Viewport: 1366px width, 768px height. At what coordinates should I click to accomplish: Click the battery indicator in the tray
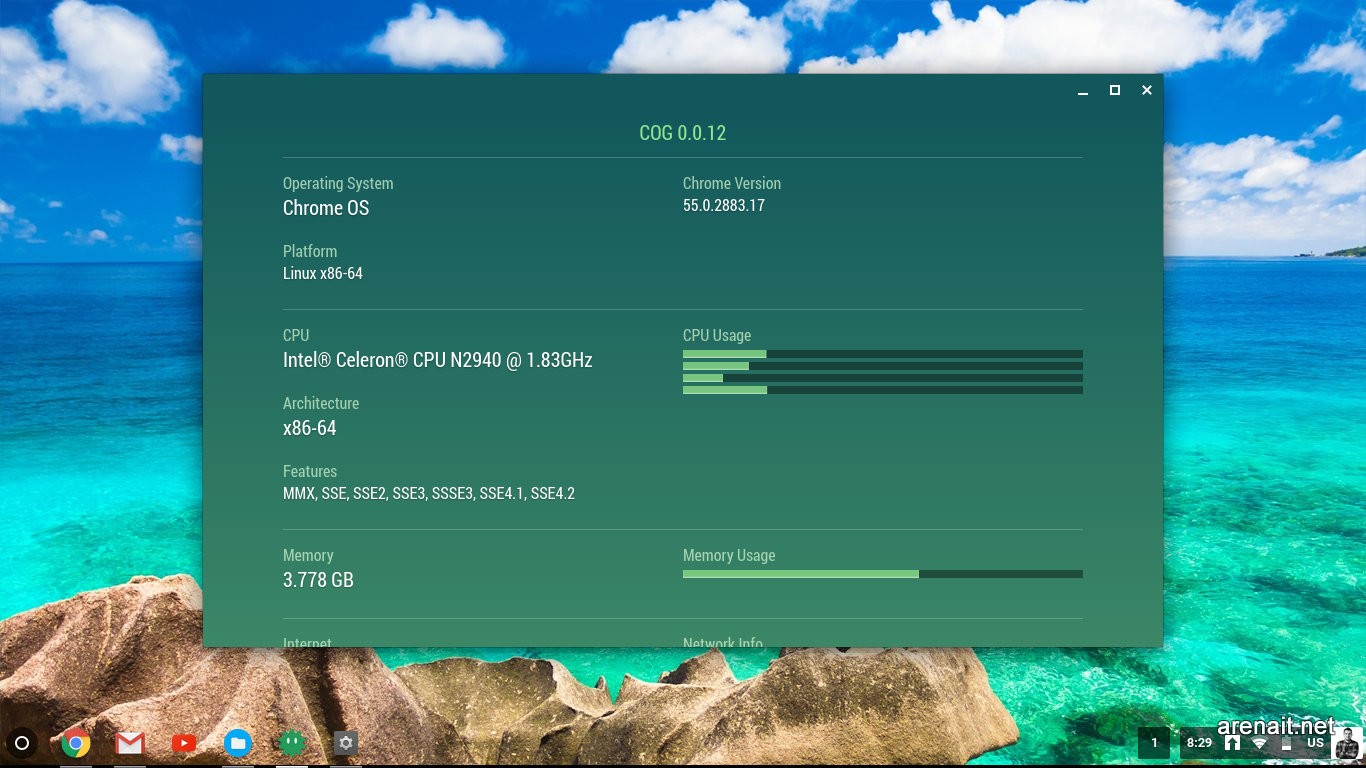(x=1287, y=743)
